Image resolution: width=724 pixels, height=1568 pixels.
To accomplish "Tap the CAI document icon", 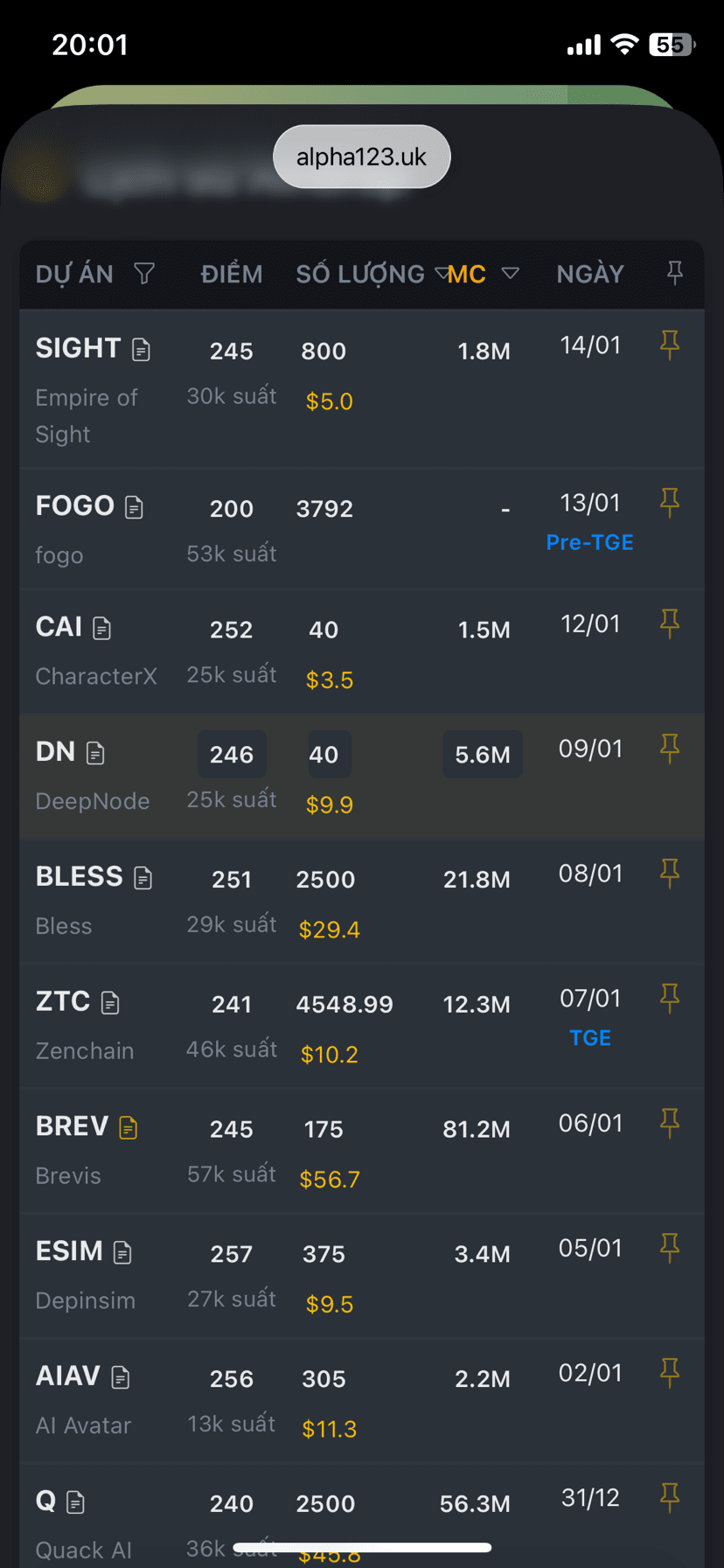I will pyautogui.click(x=101, y=628).
